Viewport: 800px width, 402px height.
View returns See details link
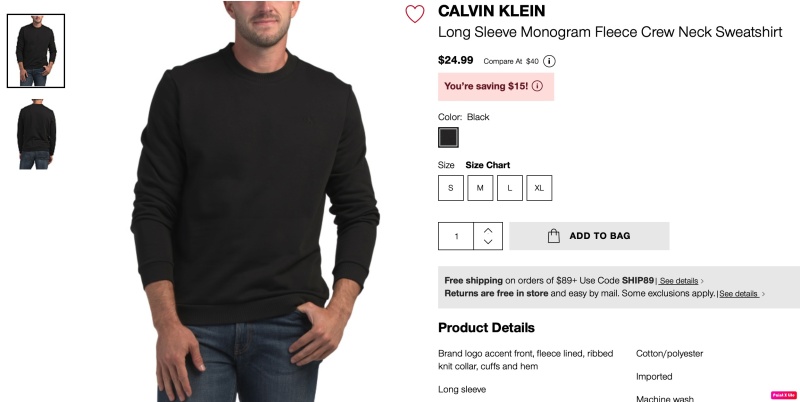tap(739, 294)
